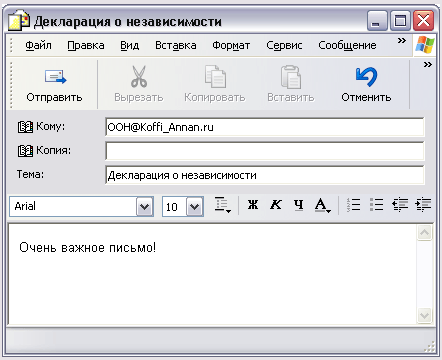
Task: Toggle underline with the Ч button
Action: click(x=298, y=205)
